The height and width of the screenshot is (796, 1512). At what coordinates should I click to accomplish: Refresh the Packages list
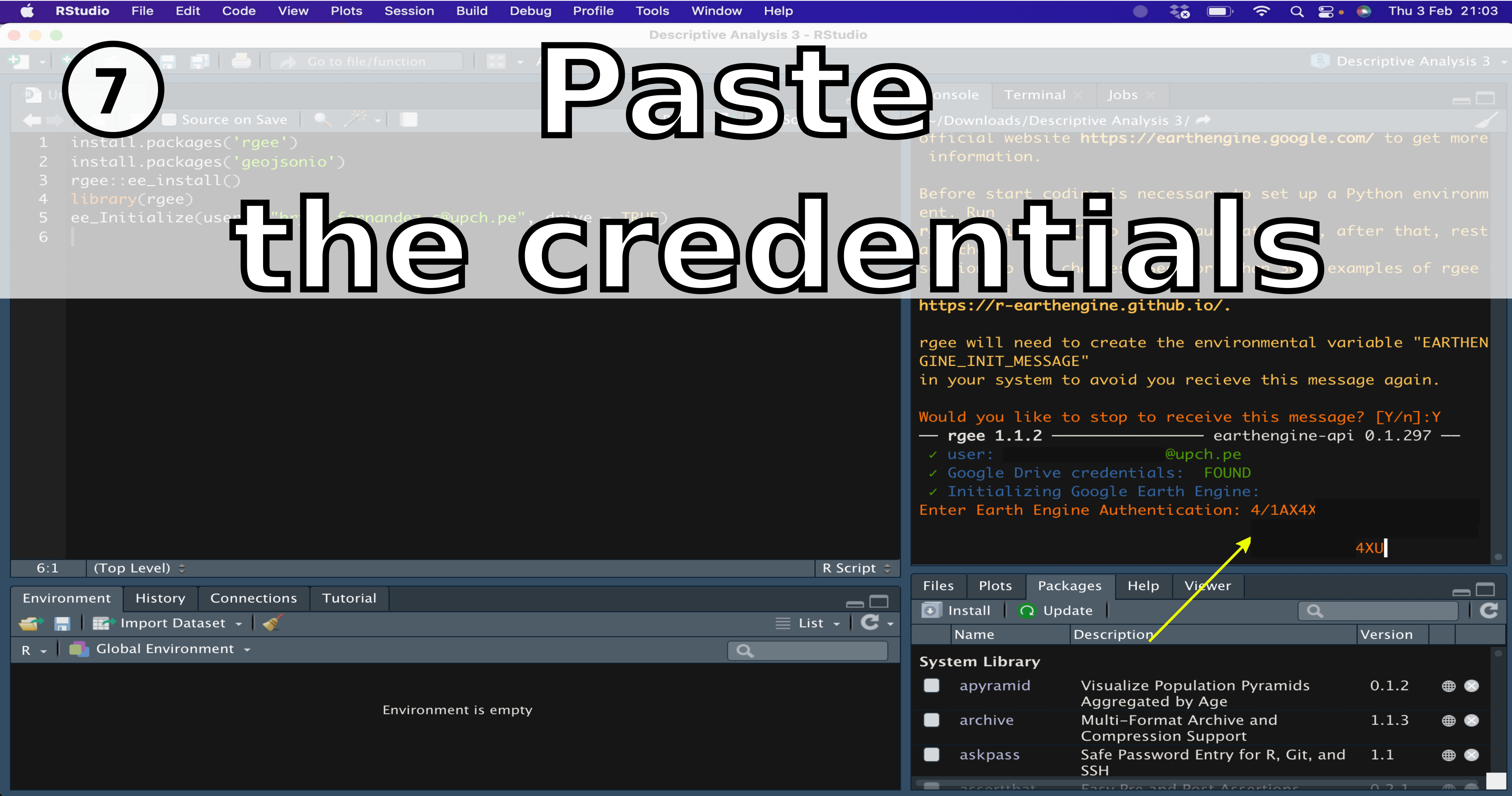1488,610
